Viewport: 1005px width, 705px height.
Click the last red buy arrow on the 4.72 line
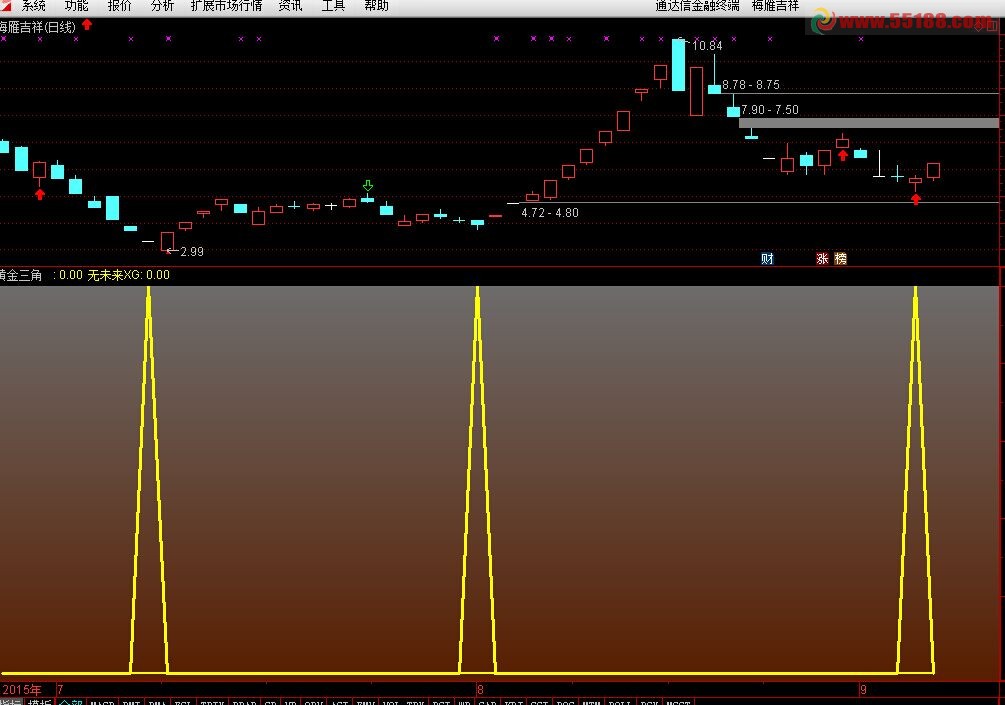(x=916, y=199)
